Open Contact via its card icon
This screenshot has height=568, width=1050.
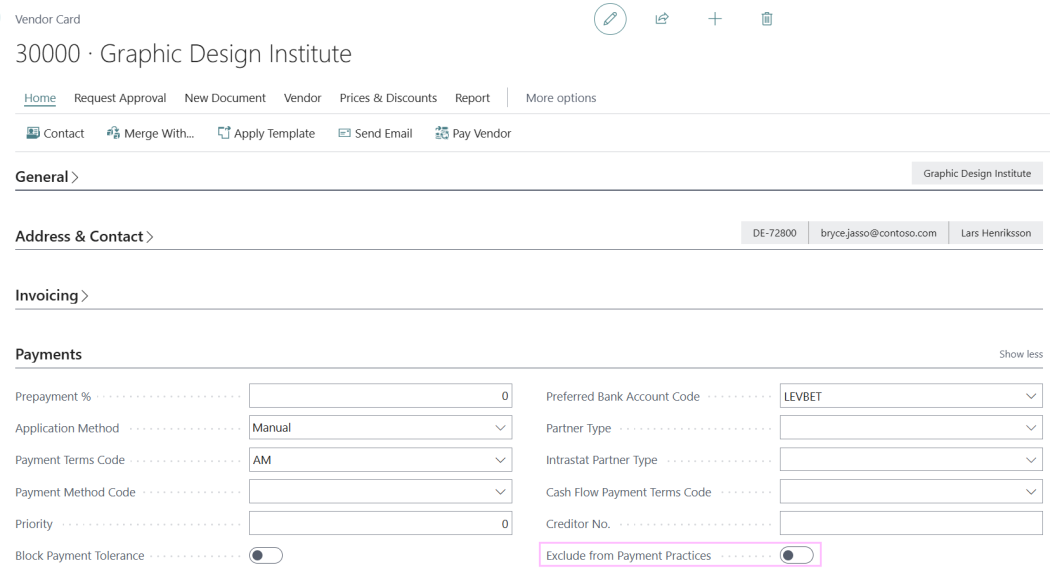33,133
